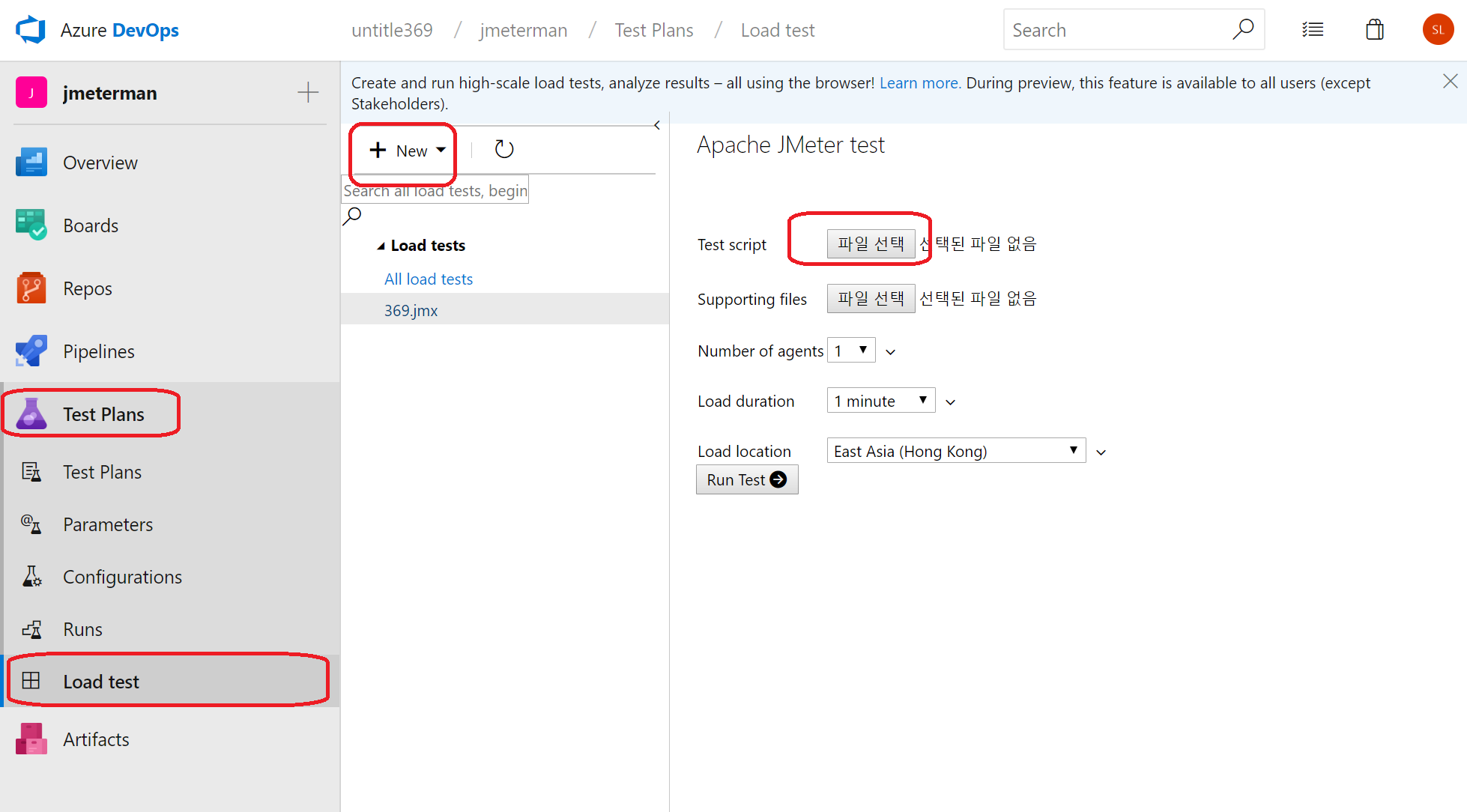
Task: Expand chevron next to Number of agents
Action: click(x=891, y=352)
